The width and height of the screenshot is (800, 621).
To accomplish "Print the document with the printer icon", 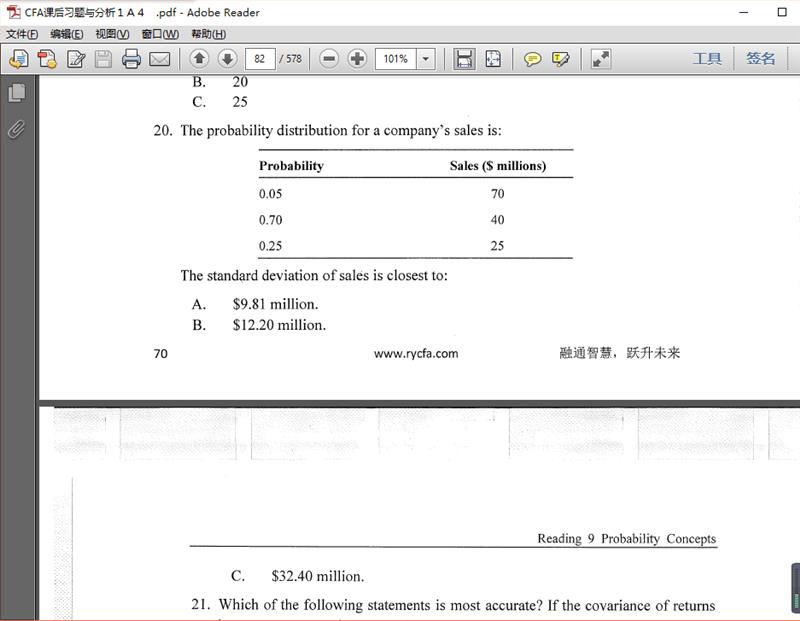I will pos(131,59).
